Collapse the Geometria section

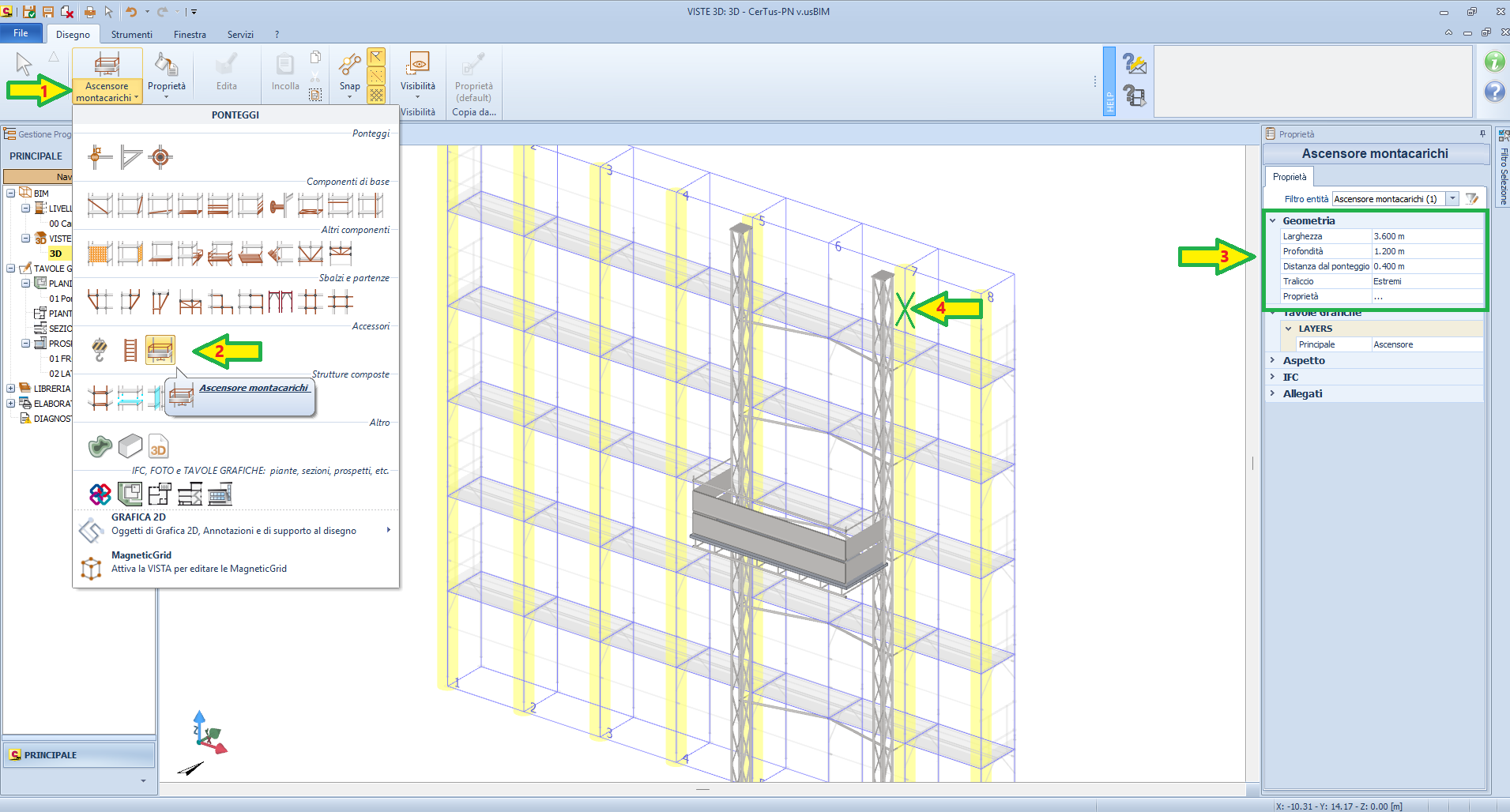tap(1272, 221)
